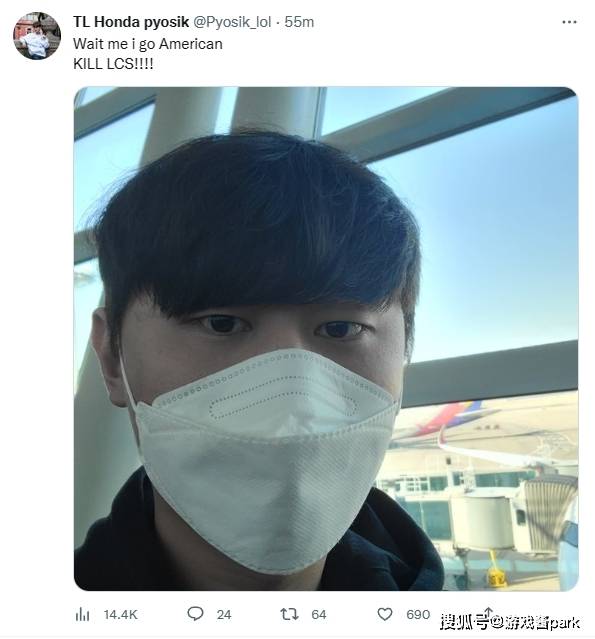Open the three-dot more options menu

point(569,22)
